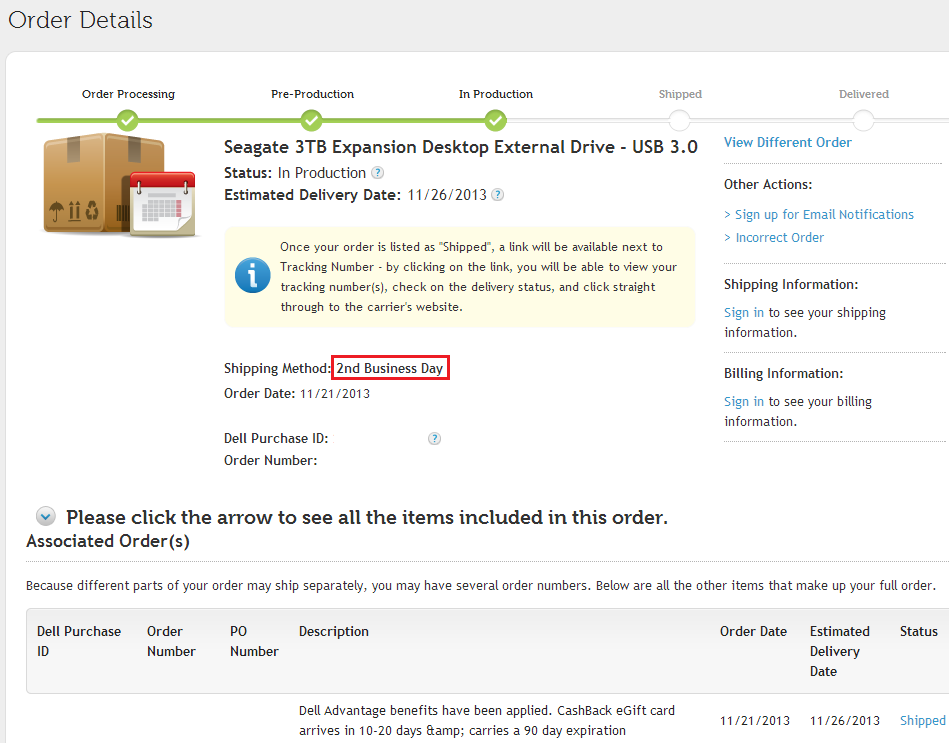Image resolution: width=949 pixels, height=743 pixels.
Task: Expand the order items list arrow
Action: [x=45, y=517]
